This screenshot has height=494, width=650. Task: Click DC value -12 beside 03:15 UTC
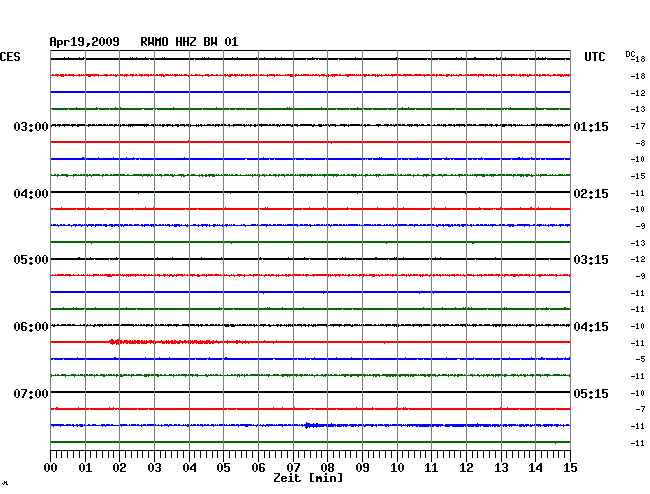click(638, 259)
